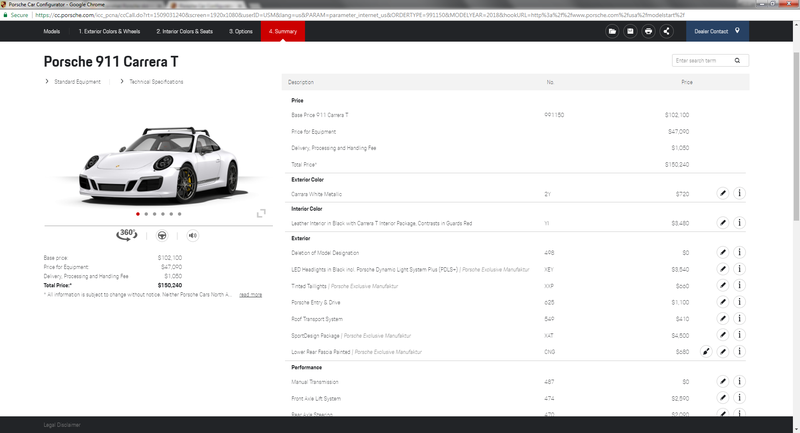This screenshot has width=800, height=433.
Task: Edit Manual Transmission option
Action: tap(722, 381)
